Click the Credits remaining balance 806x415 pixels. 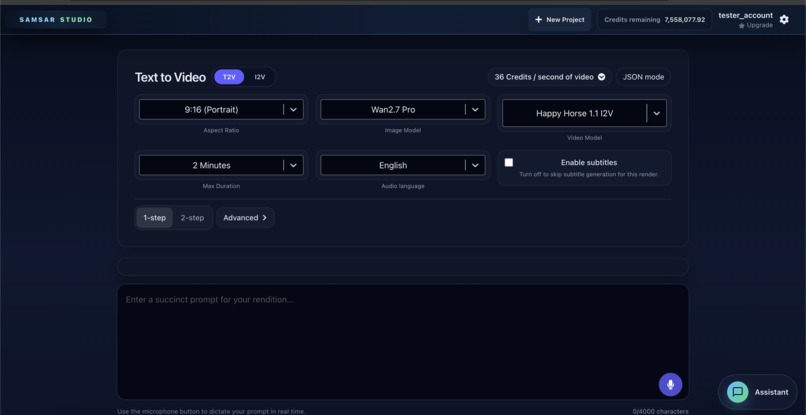click(654, 20)
